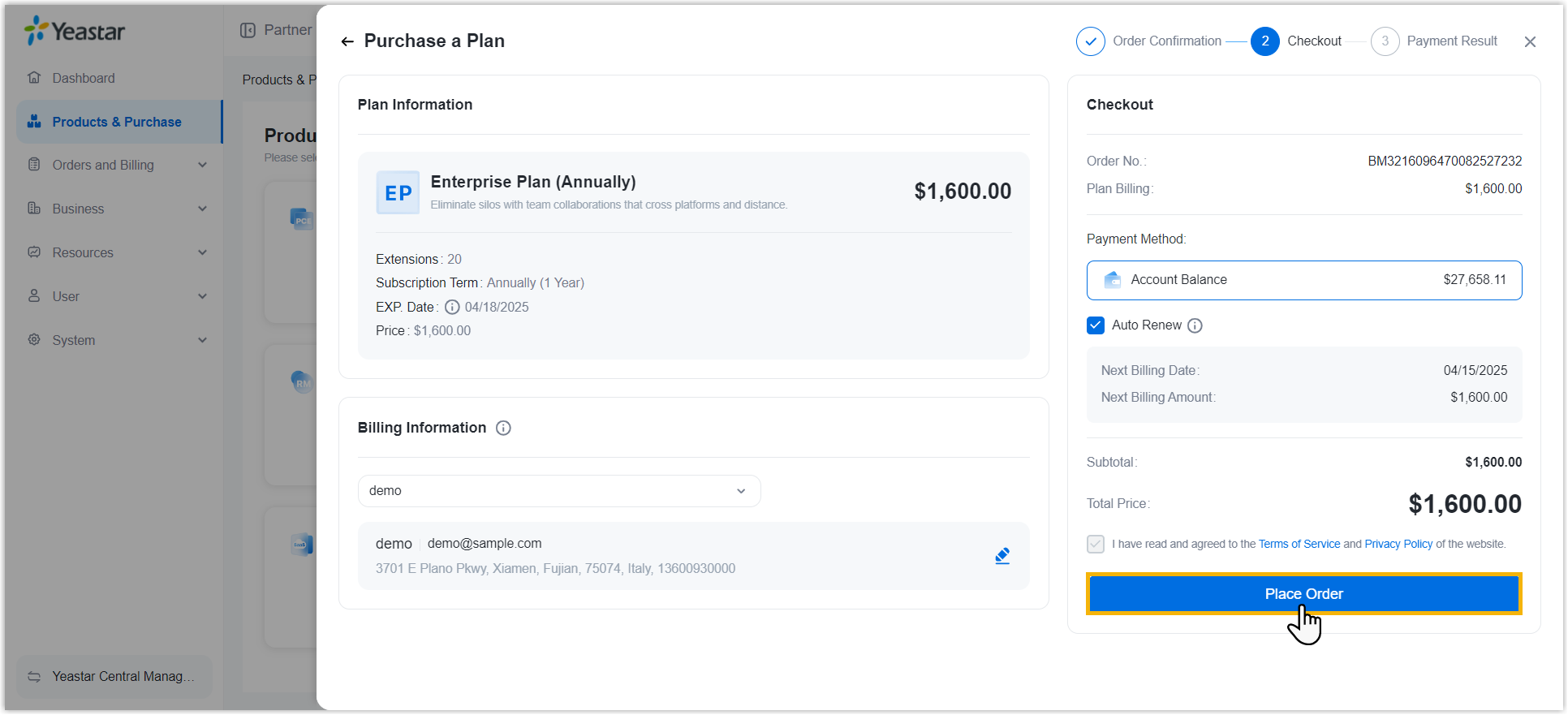
Task: Open the Privacy Policy link
Action: click(x=1398, y=544)
